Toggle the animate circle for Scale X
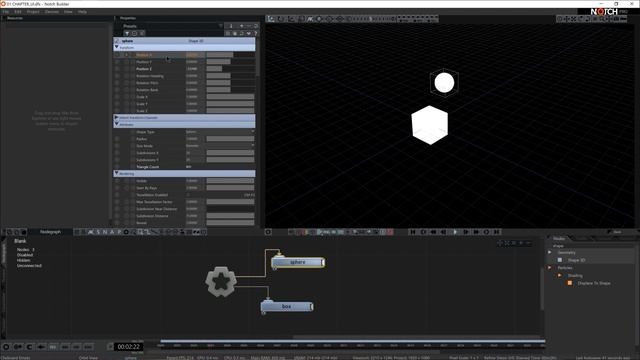The height and width of the screenshot is (360, 640). point(117,97)
